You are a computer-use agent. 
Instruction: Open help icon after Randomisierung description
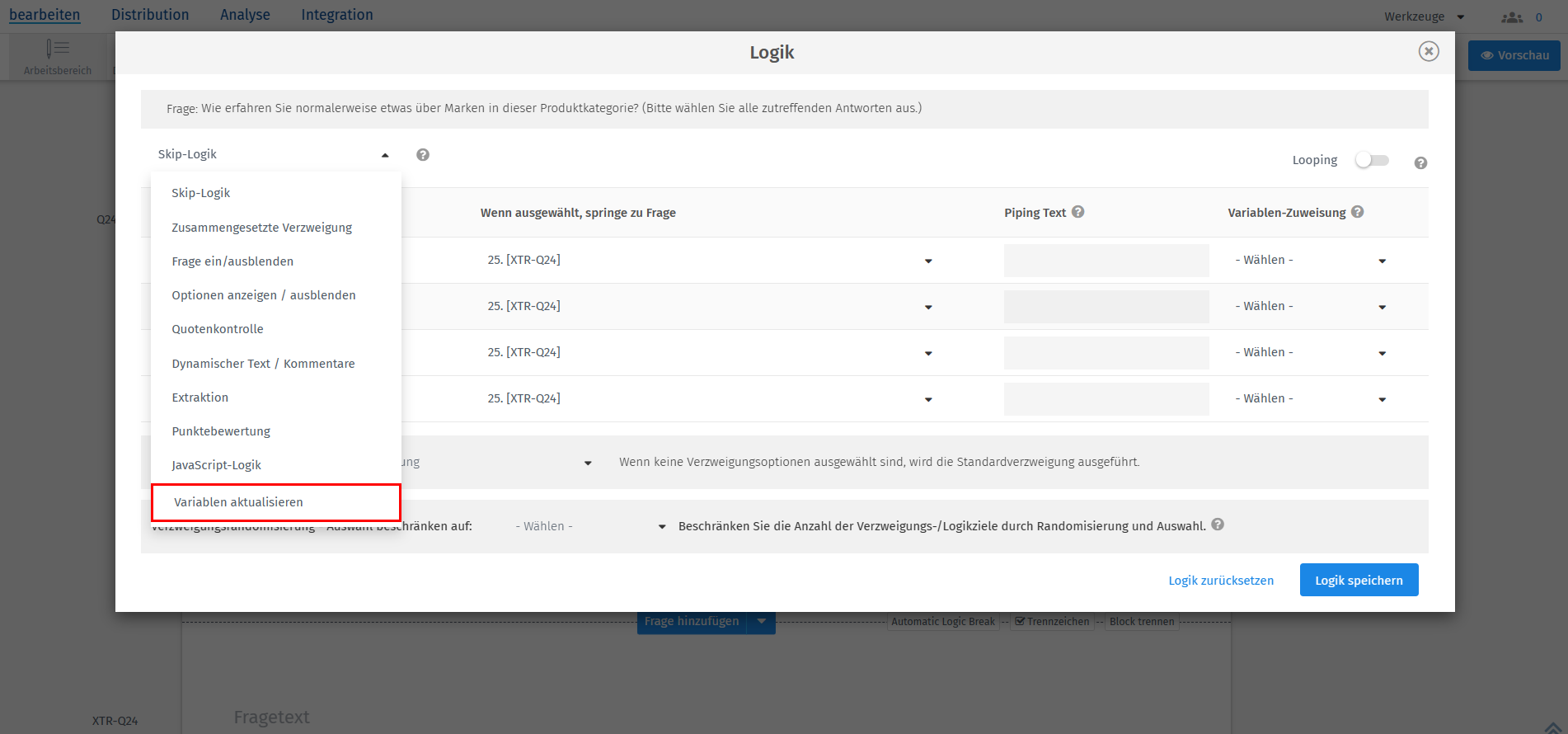coord(1218,525)
